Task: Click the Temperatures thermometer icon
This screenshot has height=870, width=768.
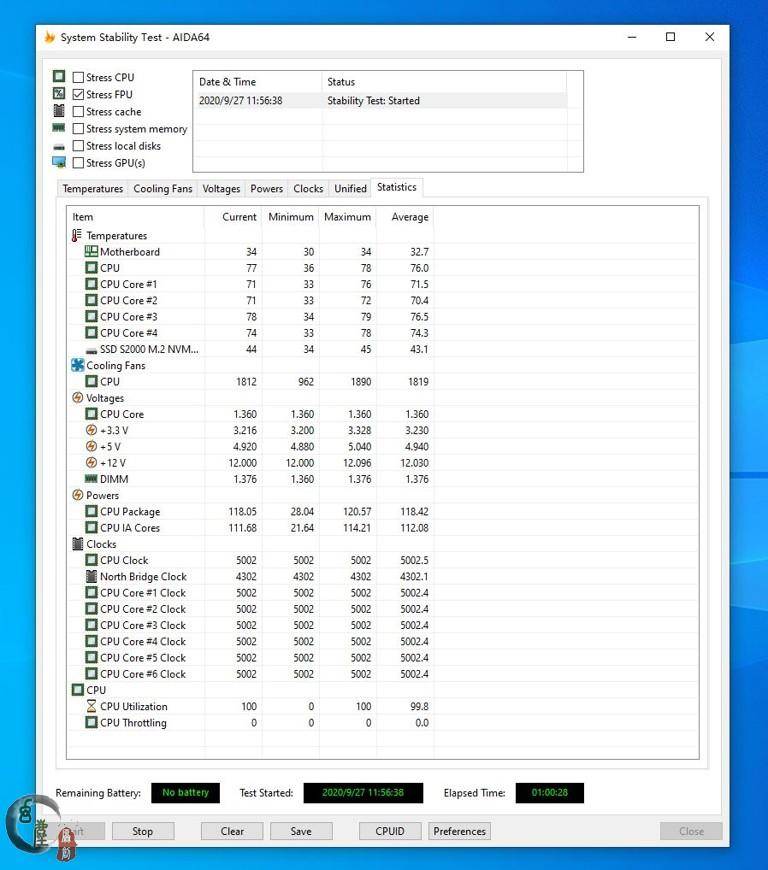Action: point(77,235)
